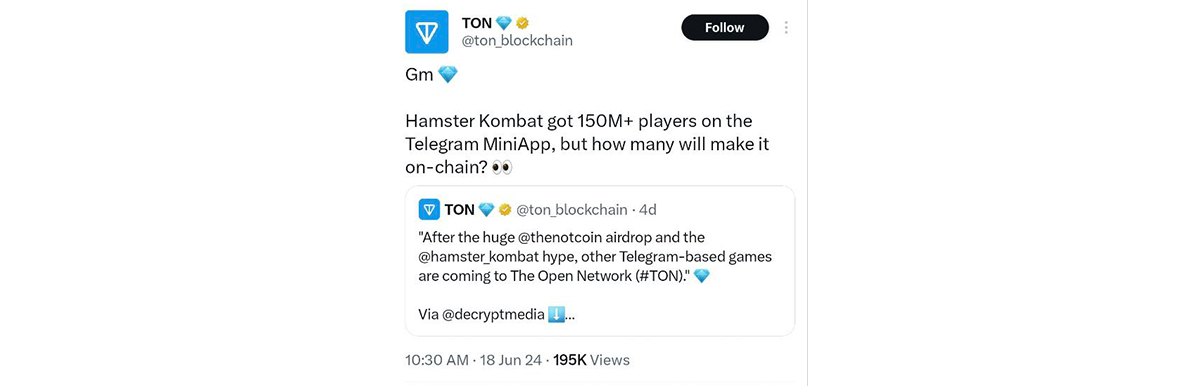The image size is (1200, 386).
Task: Open the @ton_blockchain handle under main TON name
Action: [x=517, y=41]
